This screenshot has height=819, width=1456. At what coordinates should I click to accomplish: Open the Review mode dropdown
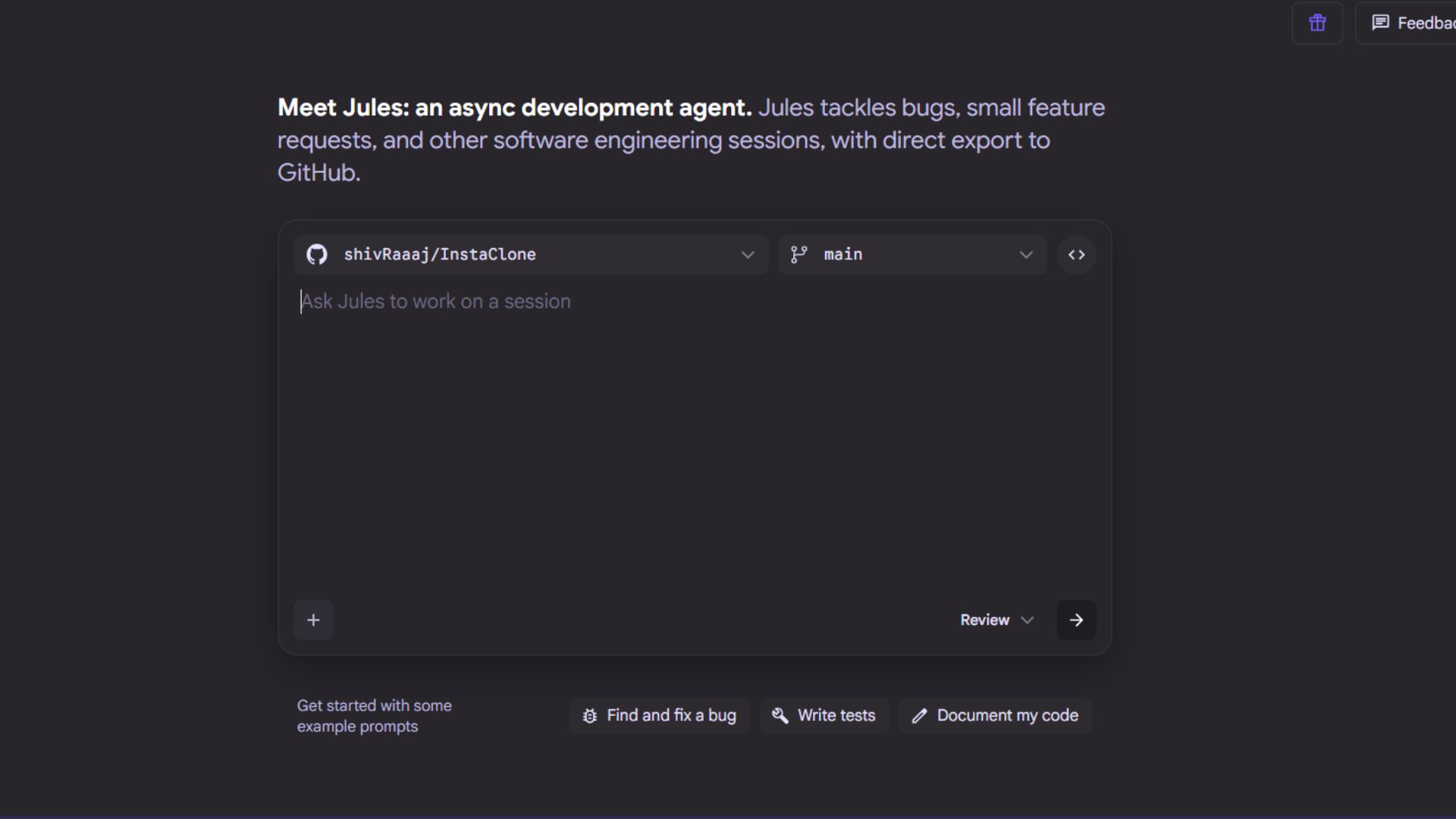996,620
